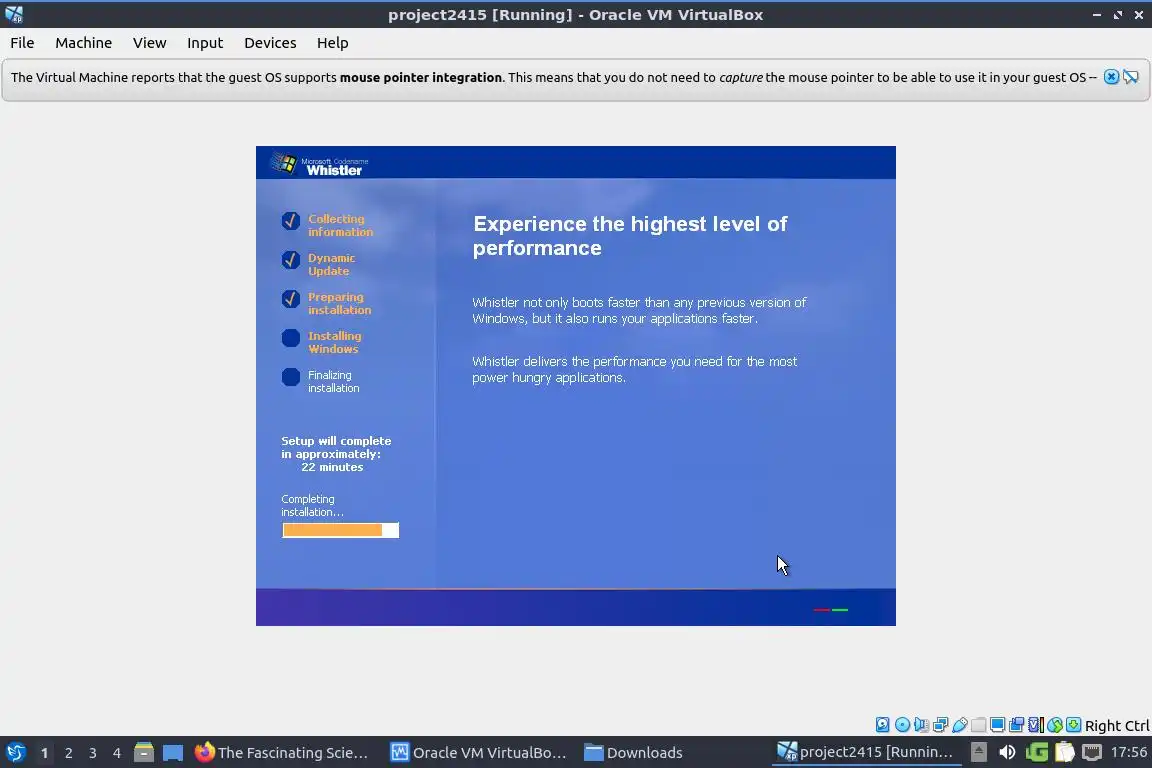Click the Dynamic Update step checkmark

(x=291, y=259)
